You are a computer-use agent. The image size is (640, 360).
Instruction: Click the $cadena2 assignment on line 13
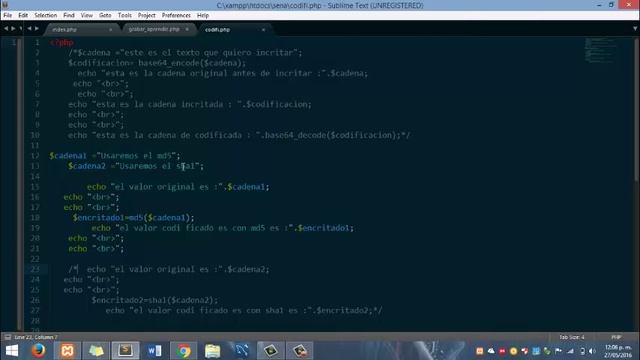point(136,166)
